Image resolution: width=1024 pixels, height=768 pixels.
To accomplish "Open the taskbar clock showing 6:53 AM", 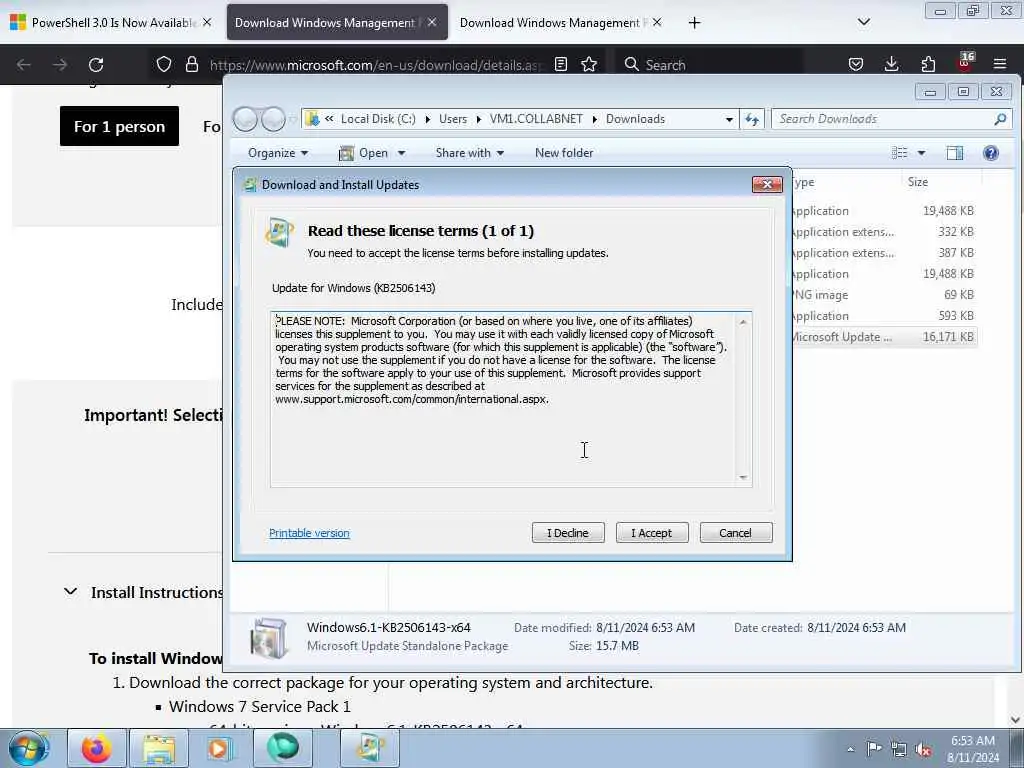I will pos(973,749).
